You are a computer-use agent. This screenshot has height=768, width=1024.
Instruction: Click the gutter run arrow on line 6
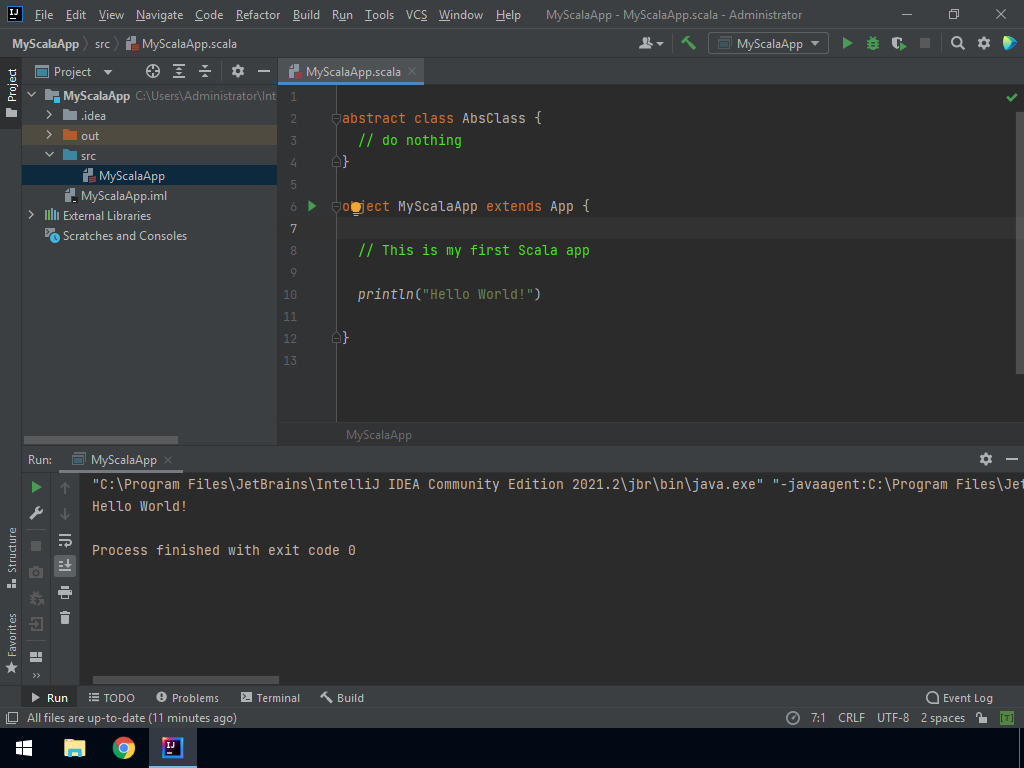coord(312,206)
